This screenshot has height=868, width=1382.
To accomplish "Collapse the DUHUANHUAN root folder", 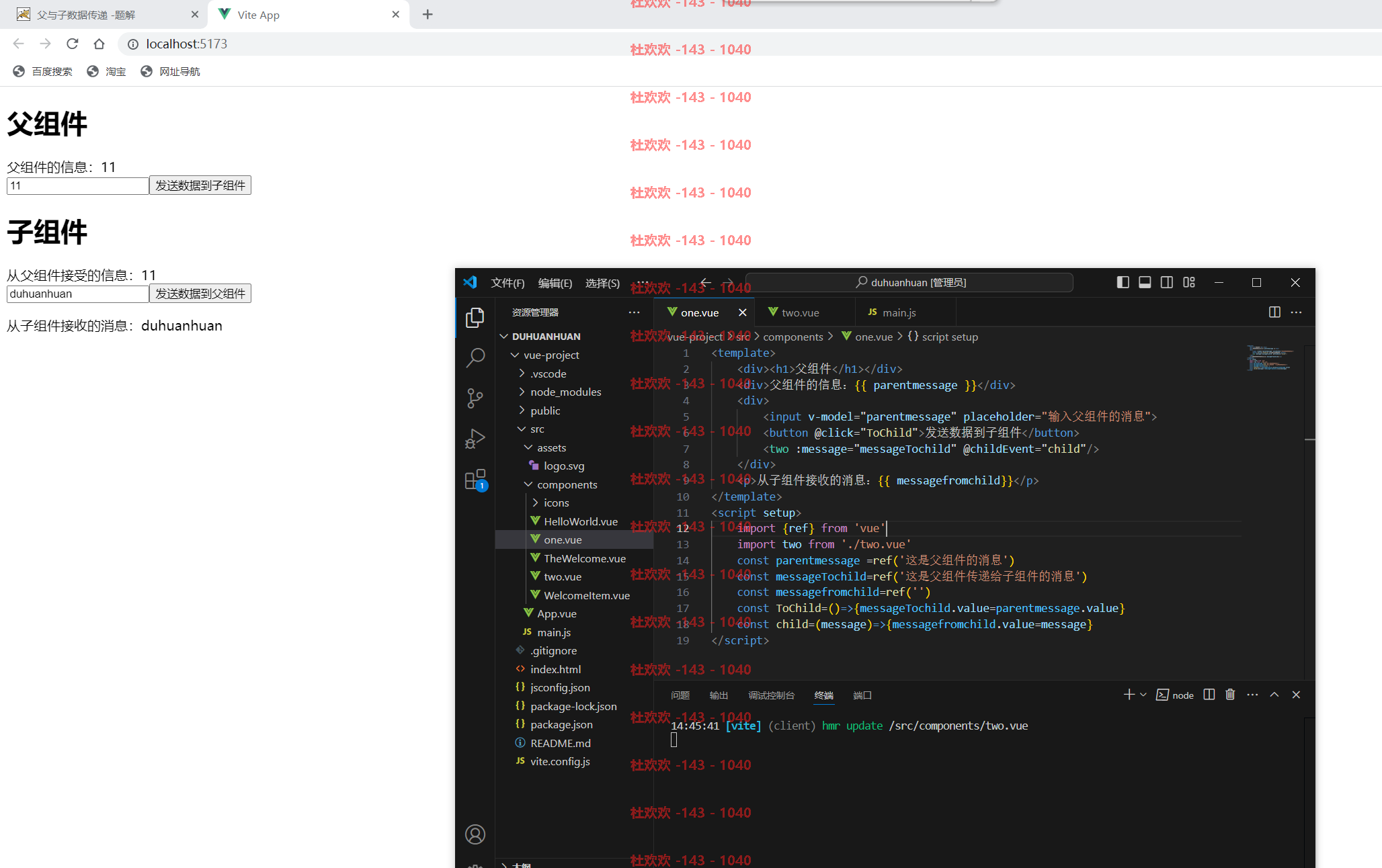I will click(x=575, y=336).
